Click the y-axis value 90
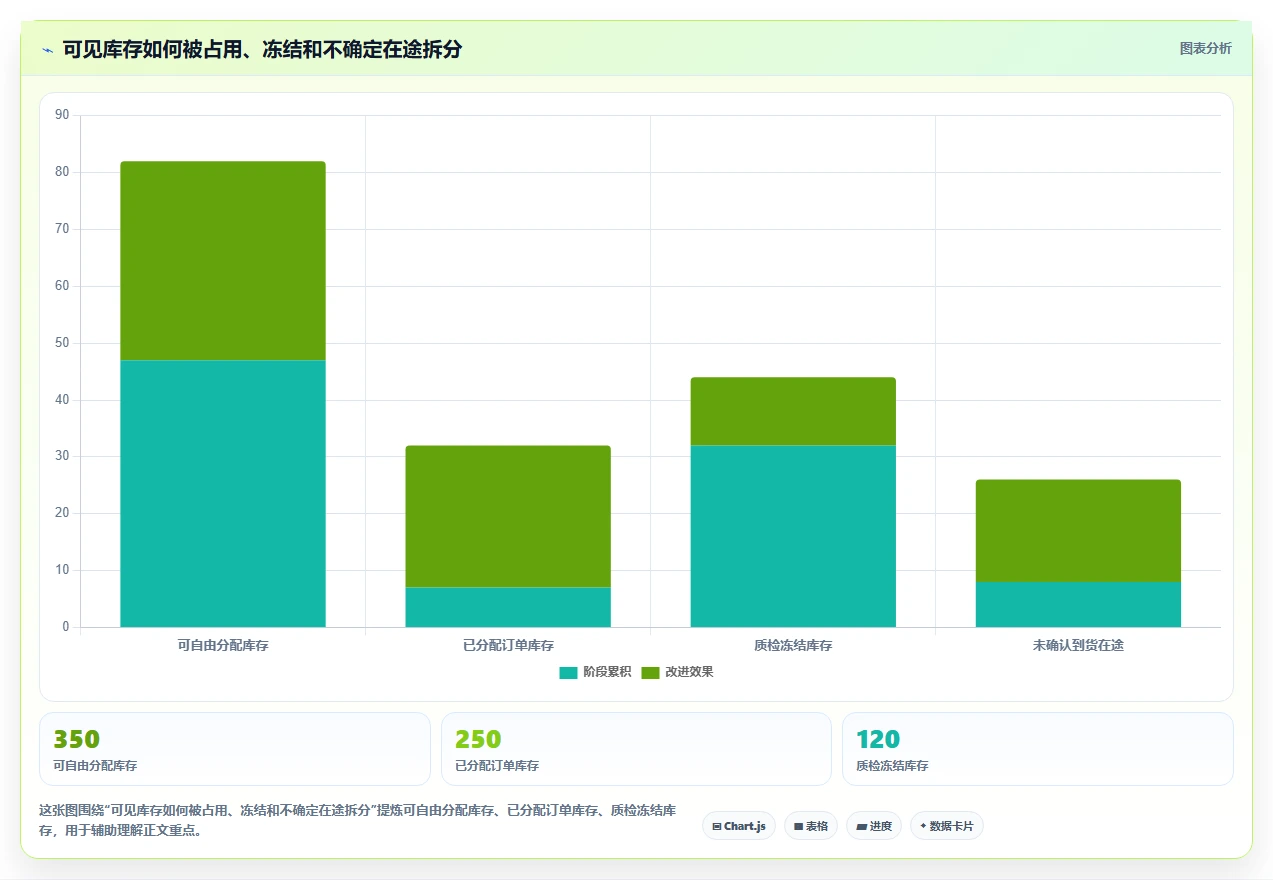The height and width of the screenshot is (880, 1273). [x=62, y=115]
